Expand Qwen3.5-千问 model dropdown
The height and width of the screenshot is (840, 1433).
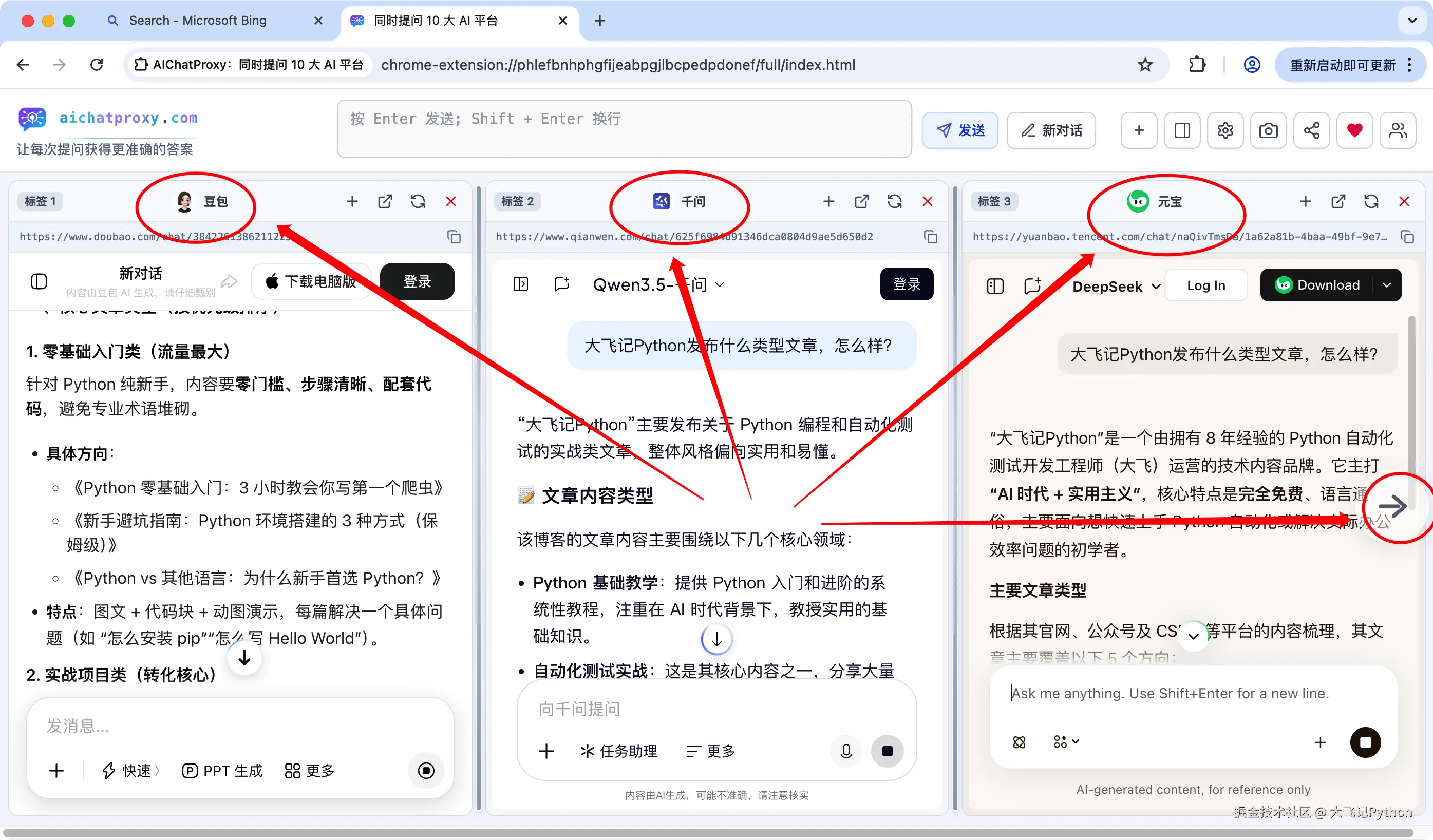point(720,284)
